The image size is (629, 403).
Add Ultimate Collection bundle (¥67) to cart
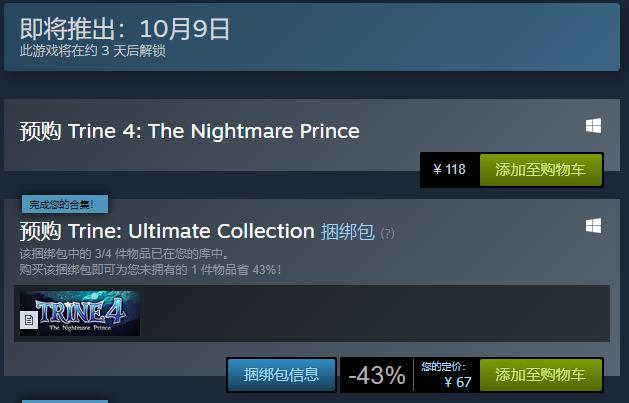541,374
